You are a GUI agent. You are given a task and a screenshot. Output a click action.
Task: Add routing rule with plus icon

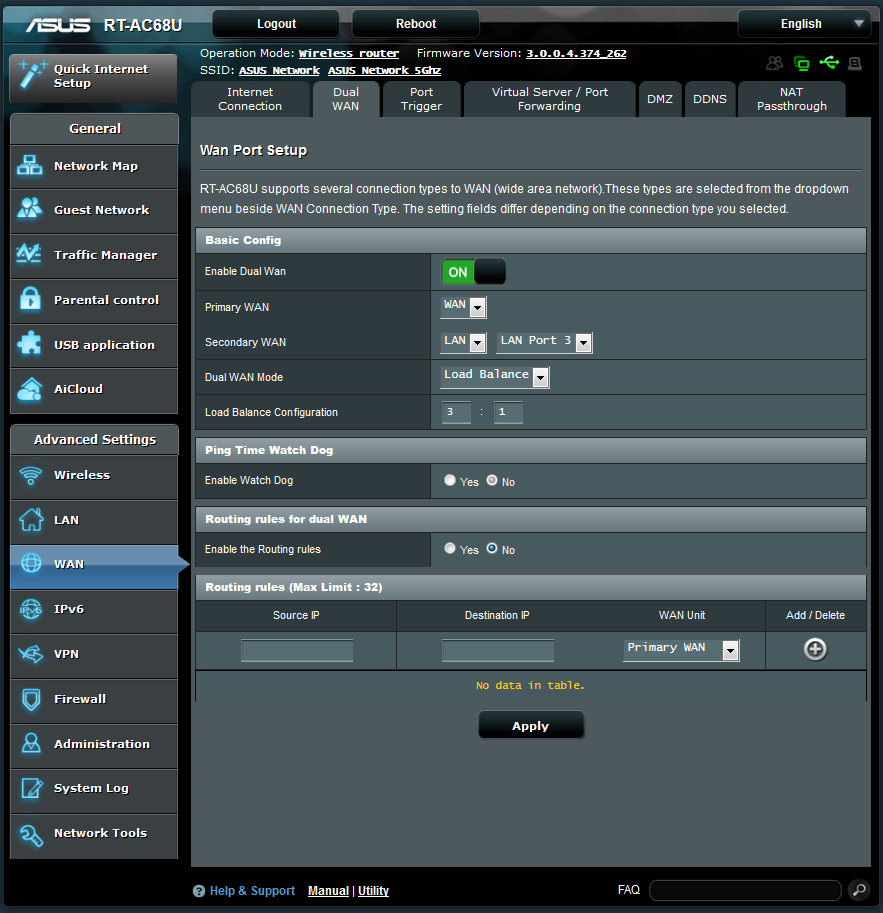pyautogui.click(x=815, y=649)
